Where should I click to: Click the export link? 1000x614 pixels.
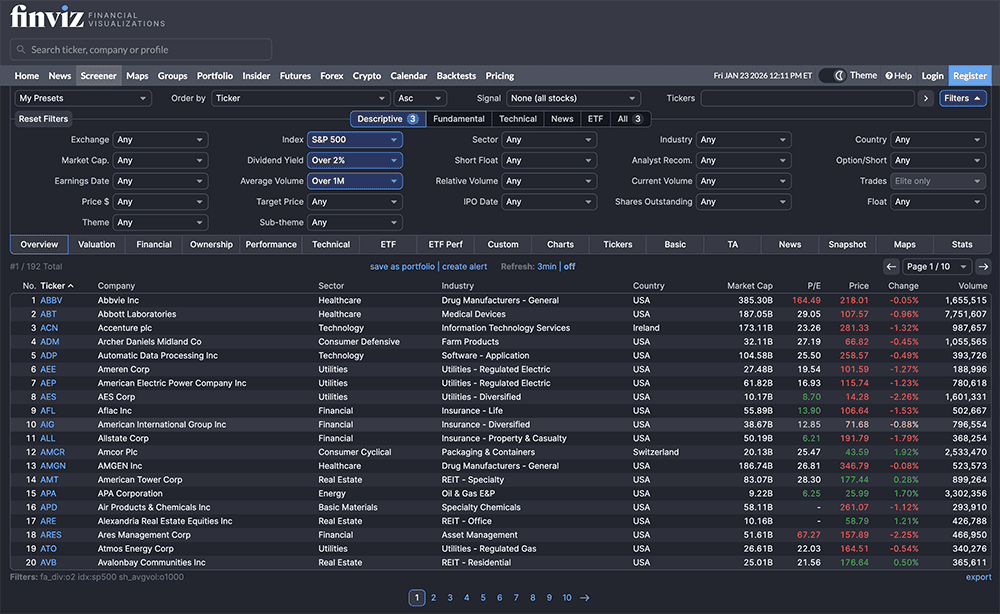tap(978, 577)
